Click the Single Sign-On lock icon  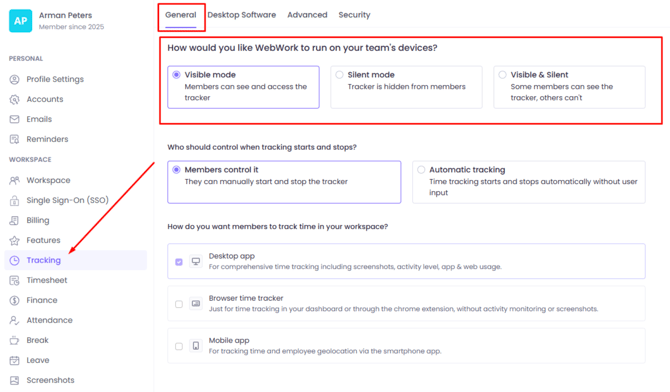15,200
